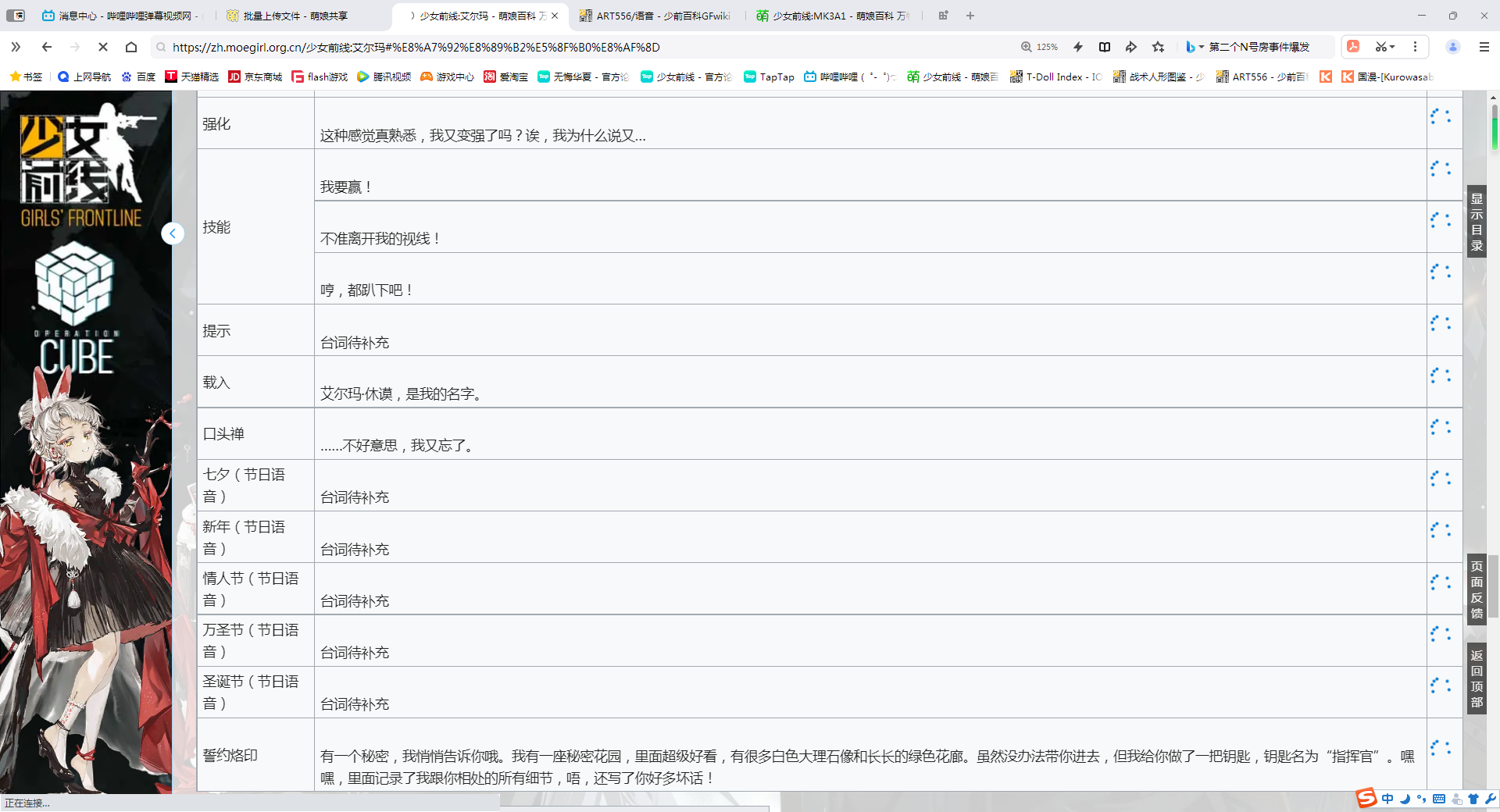Open the three-dot extensions menu
The height and width of the screenshot is (812, 1500).
pyautogui.click(x=1415, y=47)
